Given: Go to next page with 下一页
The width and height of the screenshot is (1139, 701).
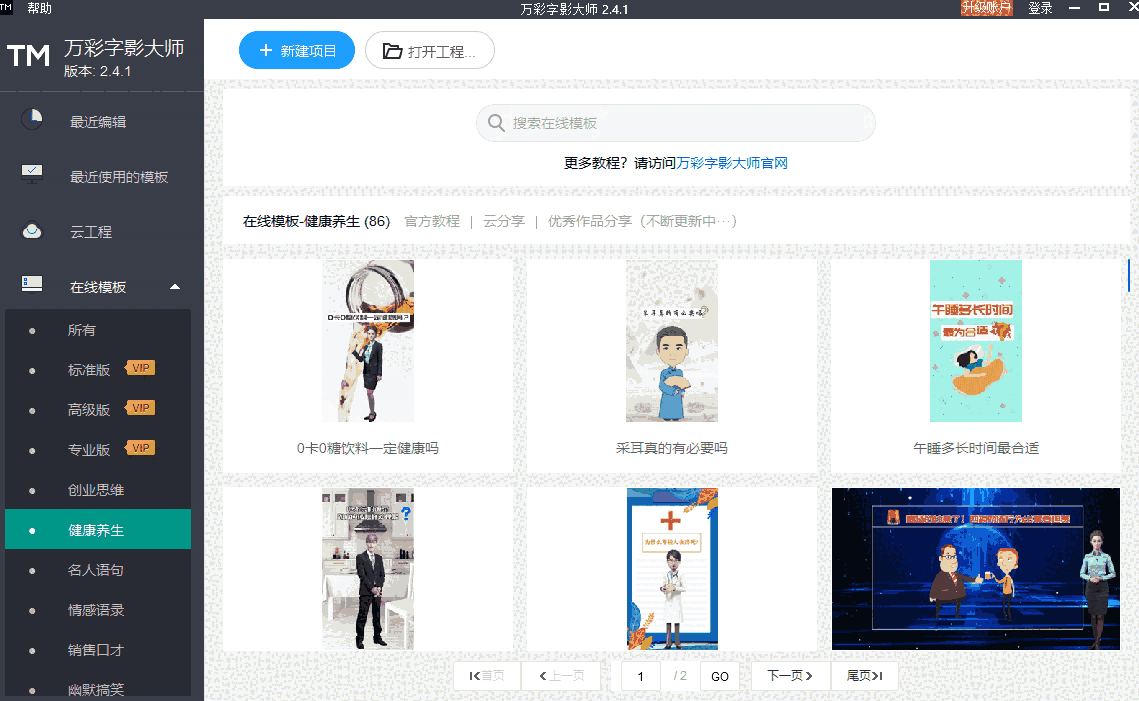Looking at the screenshot, I should coord(789,676).
